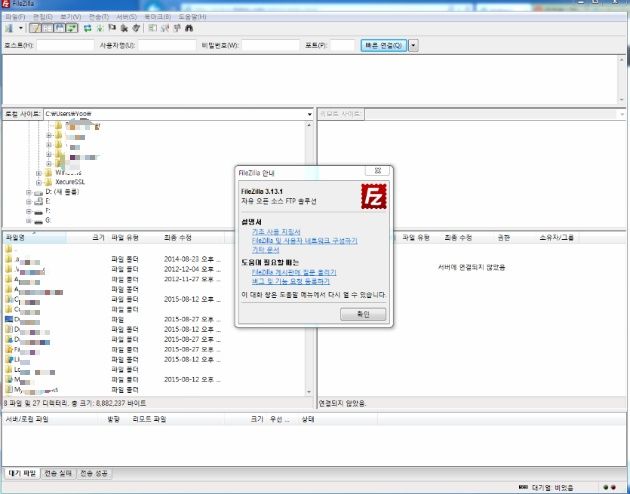
Task: Focus the 포트(P) port field
Action: point(343,45)
